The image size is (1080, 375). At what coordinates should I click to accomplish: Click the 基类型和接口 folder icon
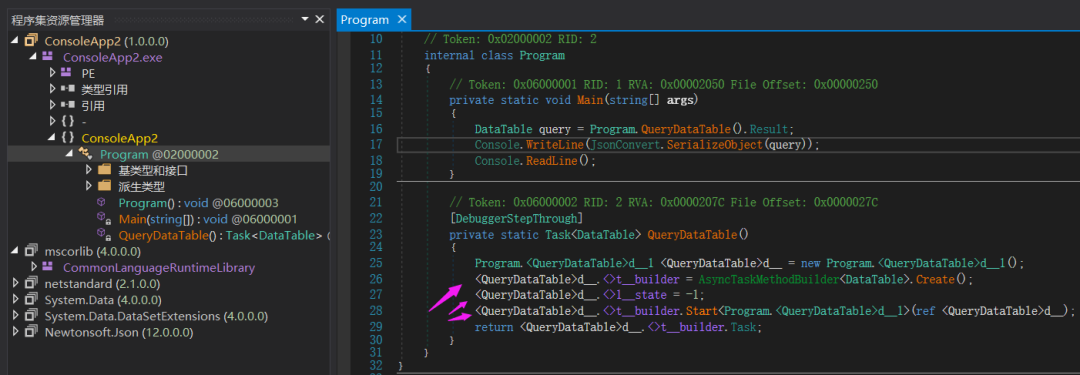[x=104, y=170]
